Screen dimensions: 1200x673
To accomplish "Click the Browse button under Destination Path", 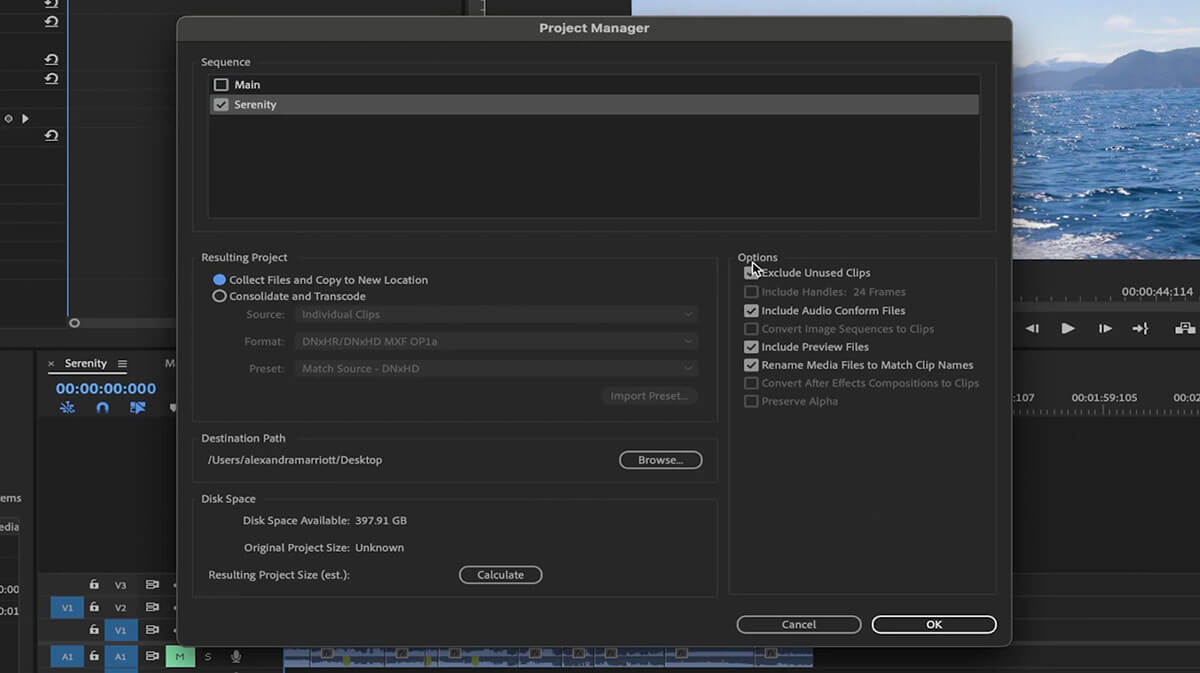I will [660, 459].
